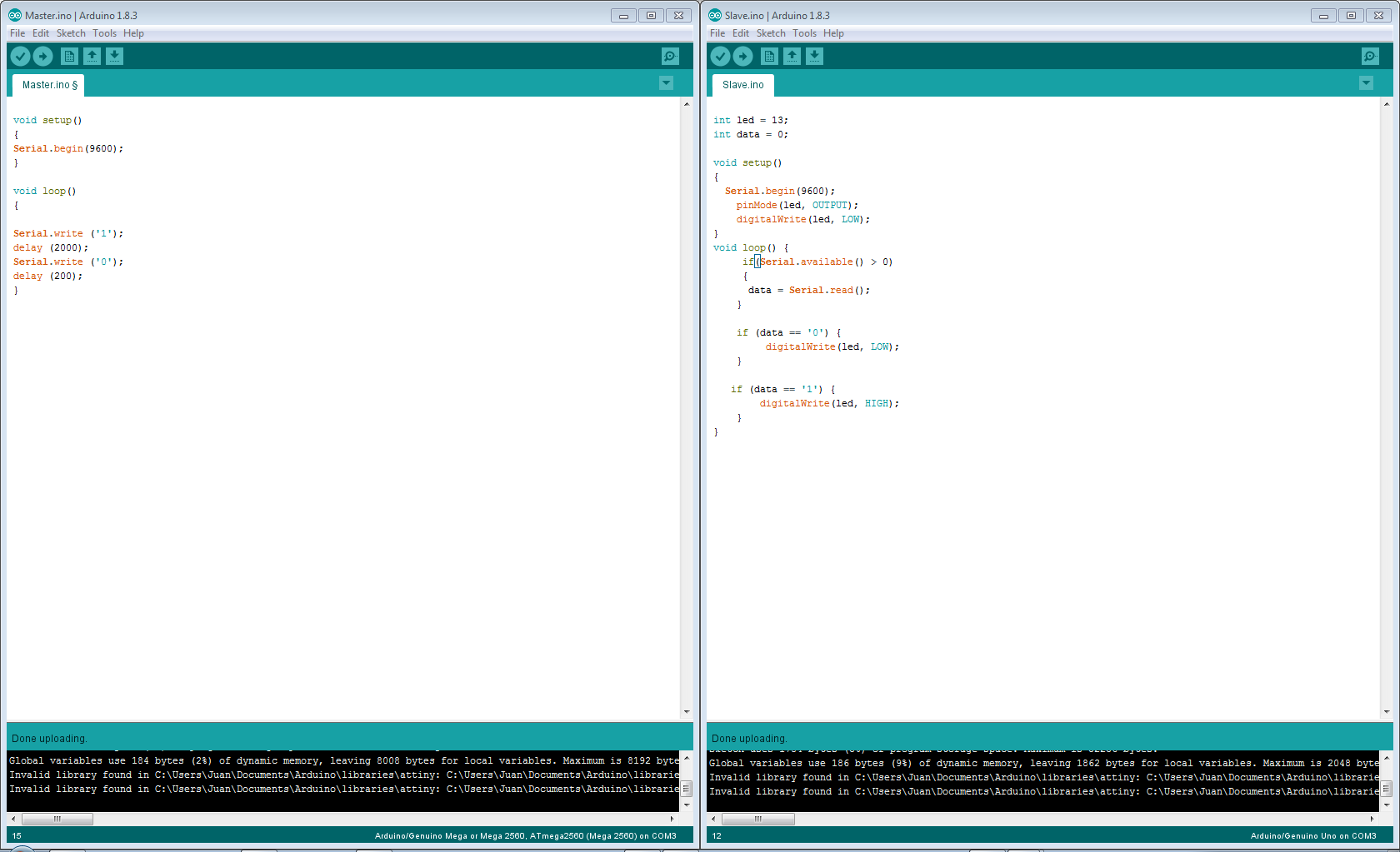Screen dimensions: 1400x852
Task: Click "Serial.write ('0');" line in Master.ino
Action: coord(68,262)
